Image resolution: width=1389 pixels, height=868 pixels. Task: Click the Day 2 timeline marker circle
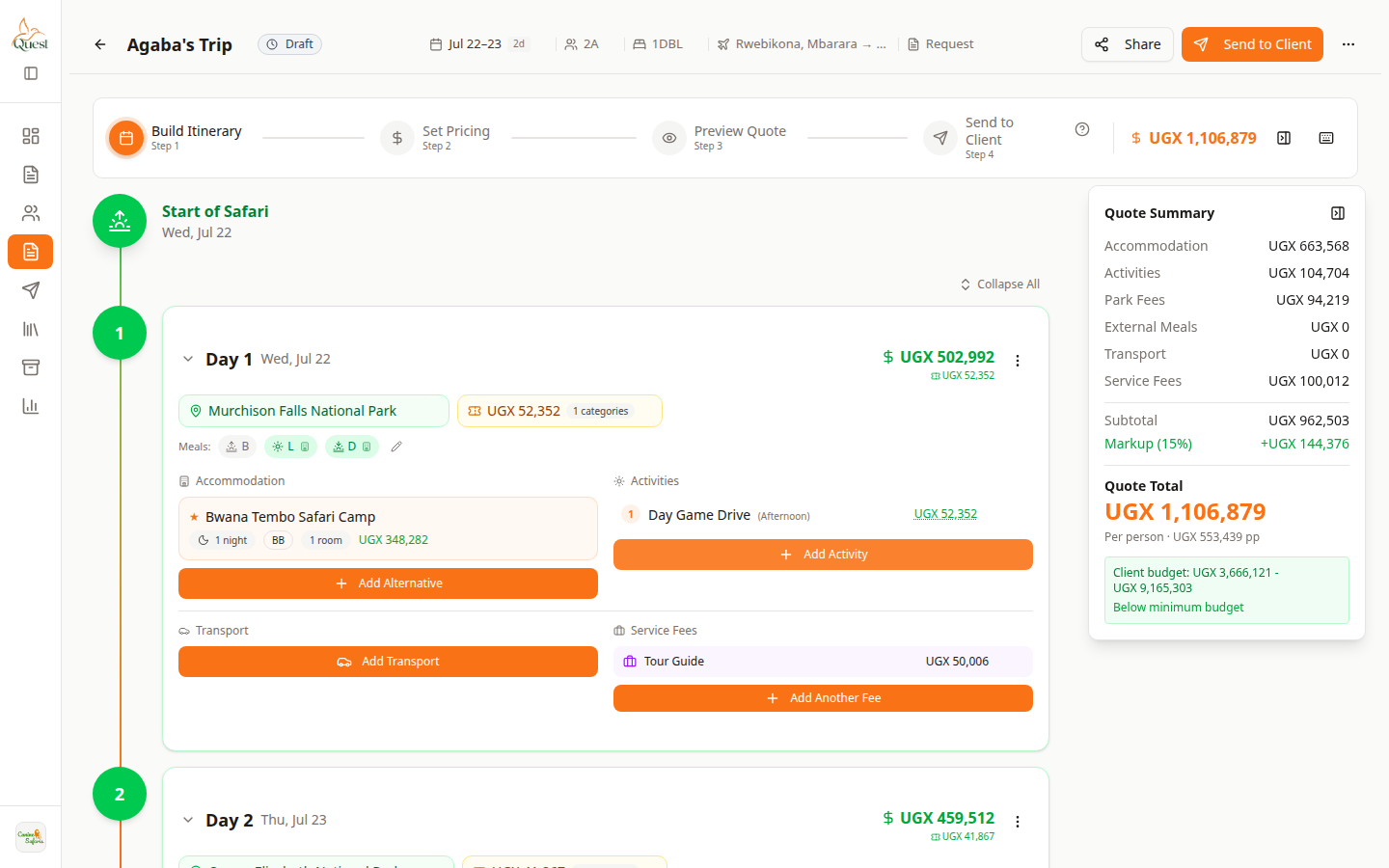point(120,794)
